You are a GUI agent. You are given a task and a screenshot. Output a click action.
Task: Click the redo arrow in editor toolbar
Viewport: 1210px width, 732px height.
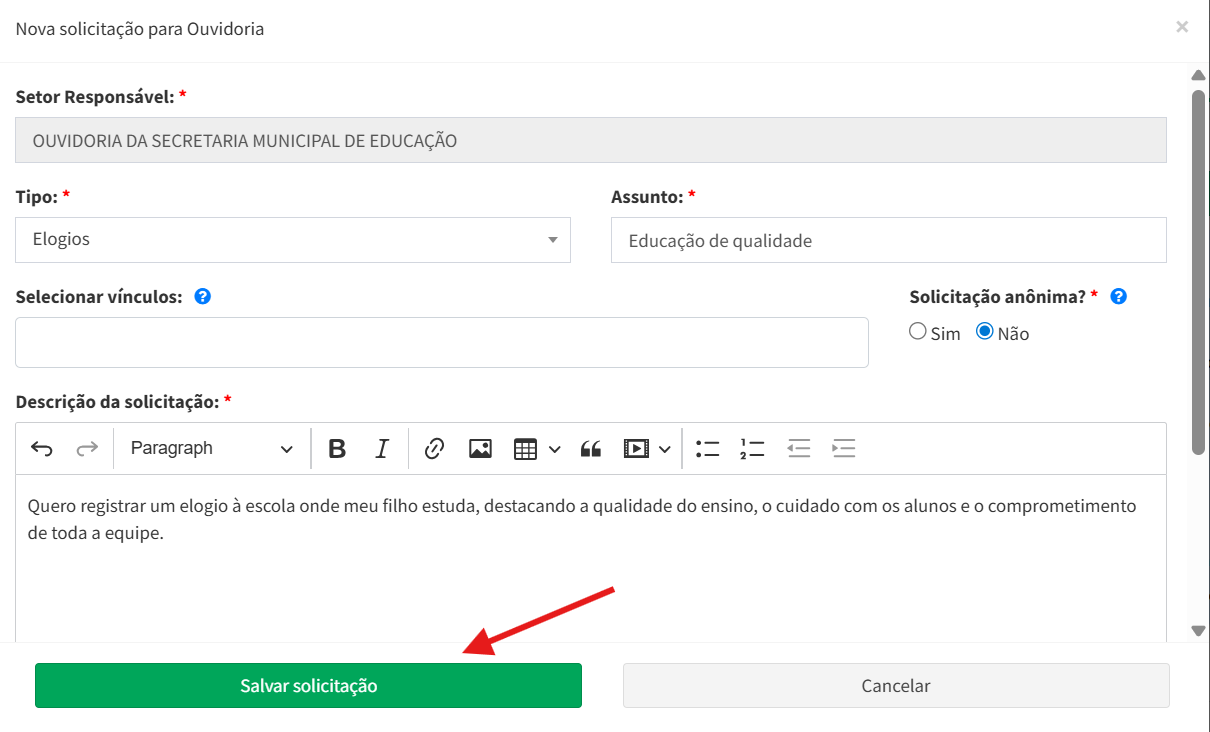(88, 449)
